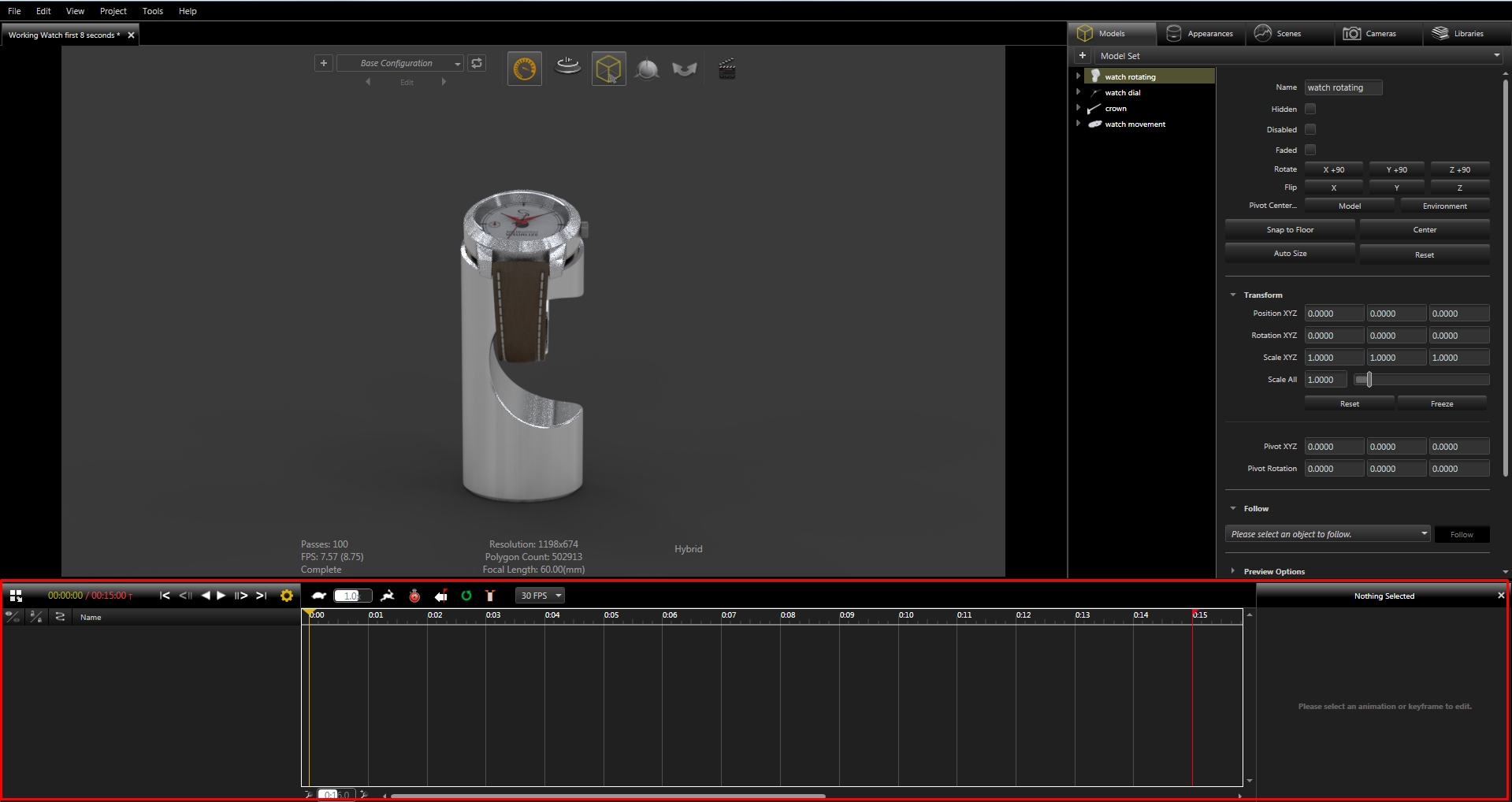Select the yellow cube object manipulation tool
Screen dimensions: 1512x802
[x=608, y=69]
